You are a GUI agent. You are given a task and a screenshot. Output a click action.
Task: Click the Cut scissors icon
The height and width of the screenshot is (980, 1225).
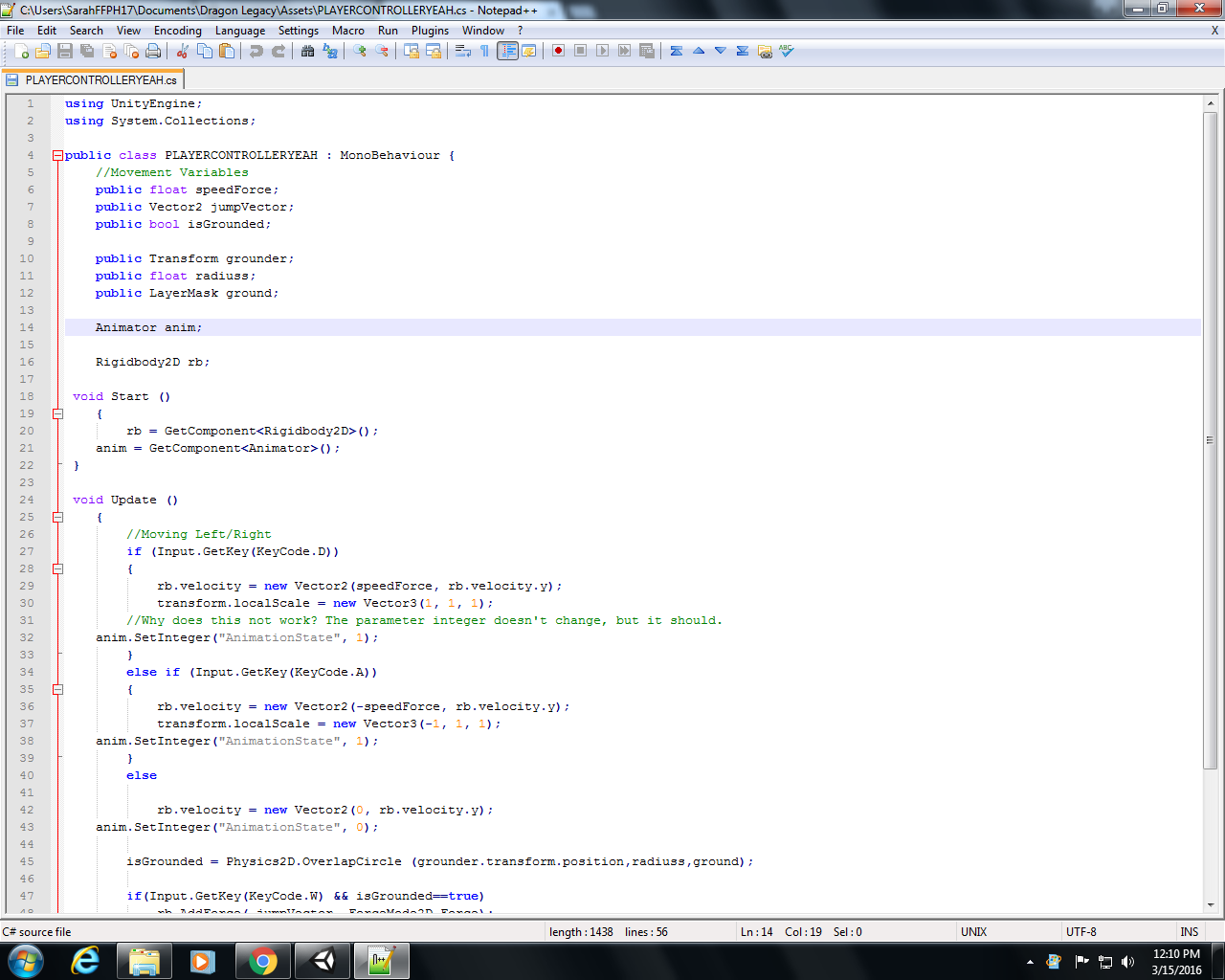182,51
